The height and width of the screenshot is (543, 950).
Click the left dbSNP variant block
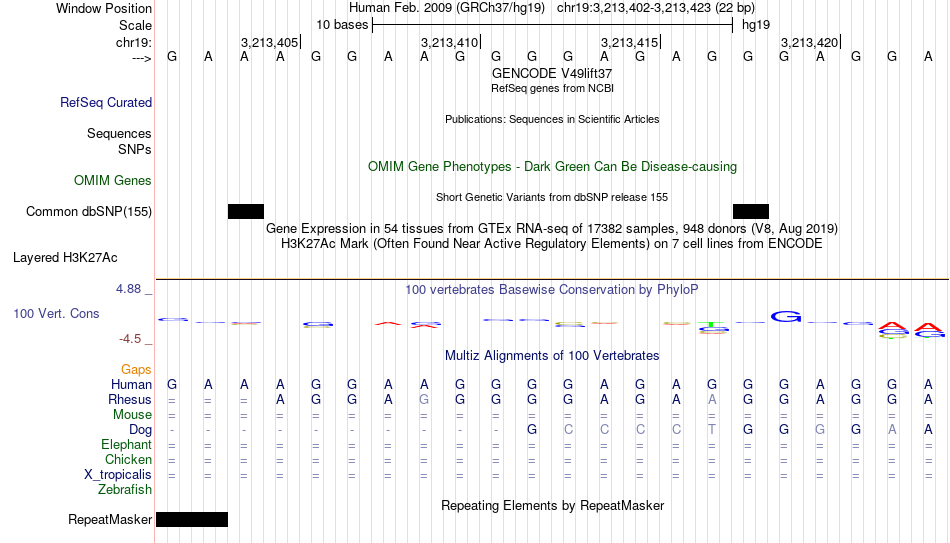point(246,212)
